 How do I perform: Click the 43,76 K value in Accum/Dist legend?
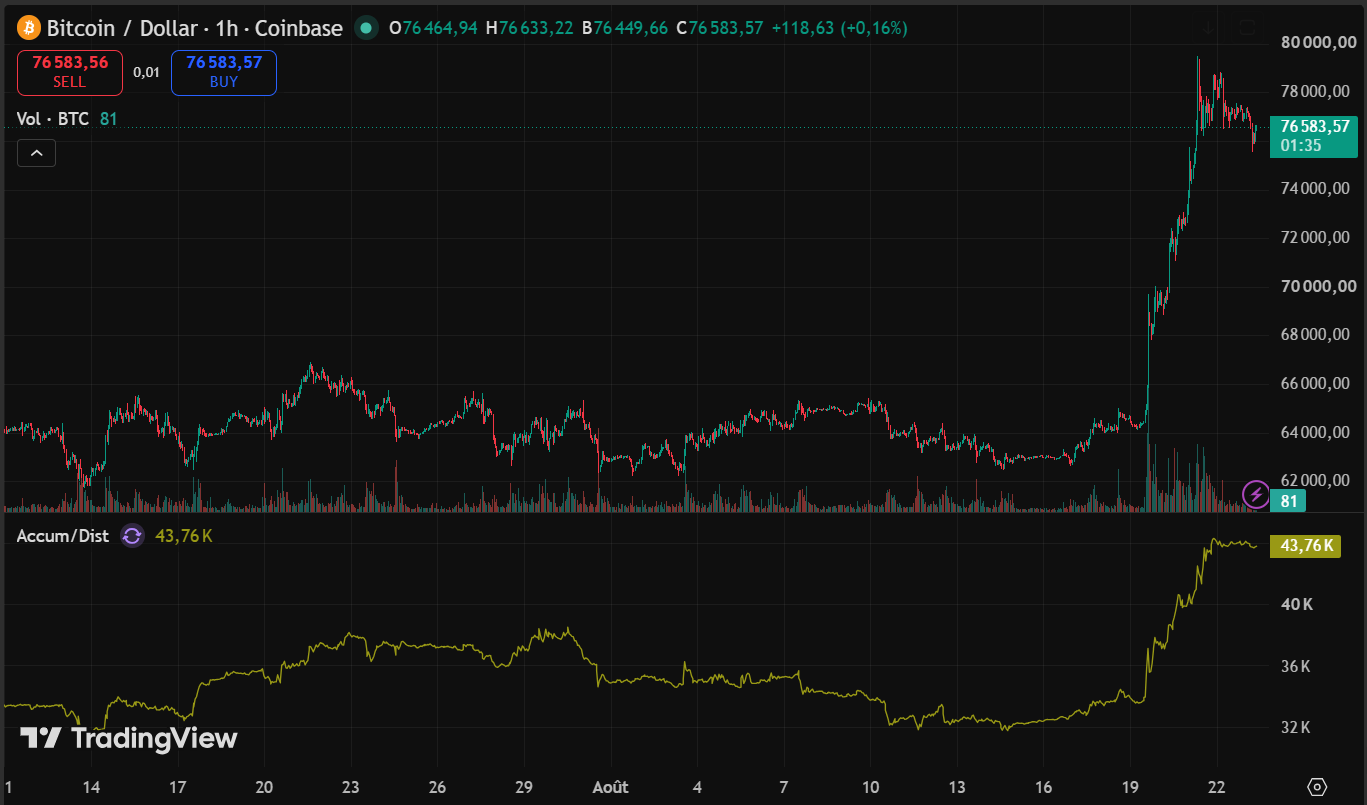pos(184,536)
